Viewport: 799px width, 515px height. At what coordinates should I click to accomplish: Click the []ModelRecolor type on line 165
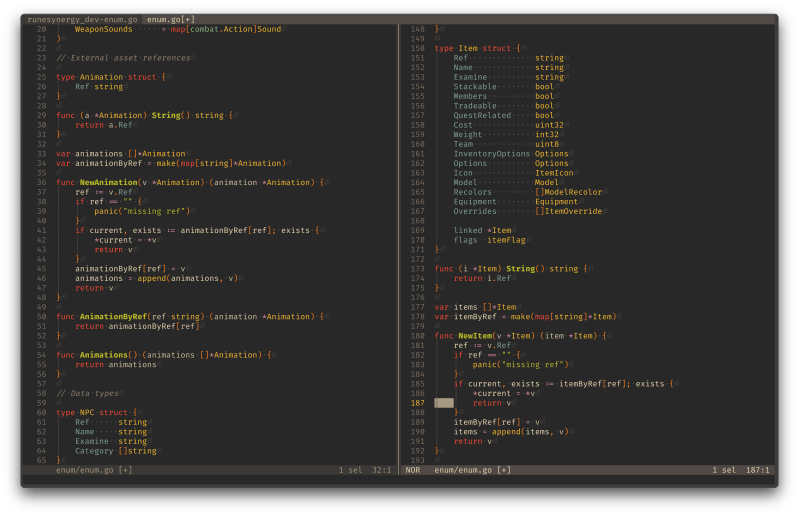(569, 192)
